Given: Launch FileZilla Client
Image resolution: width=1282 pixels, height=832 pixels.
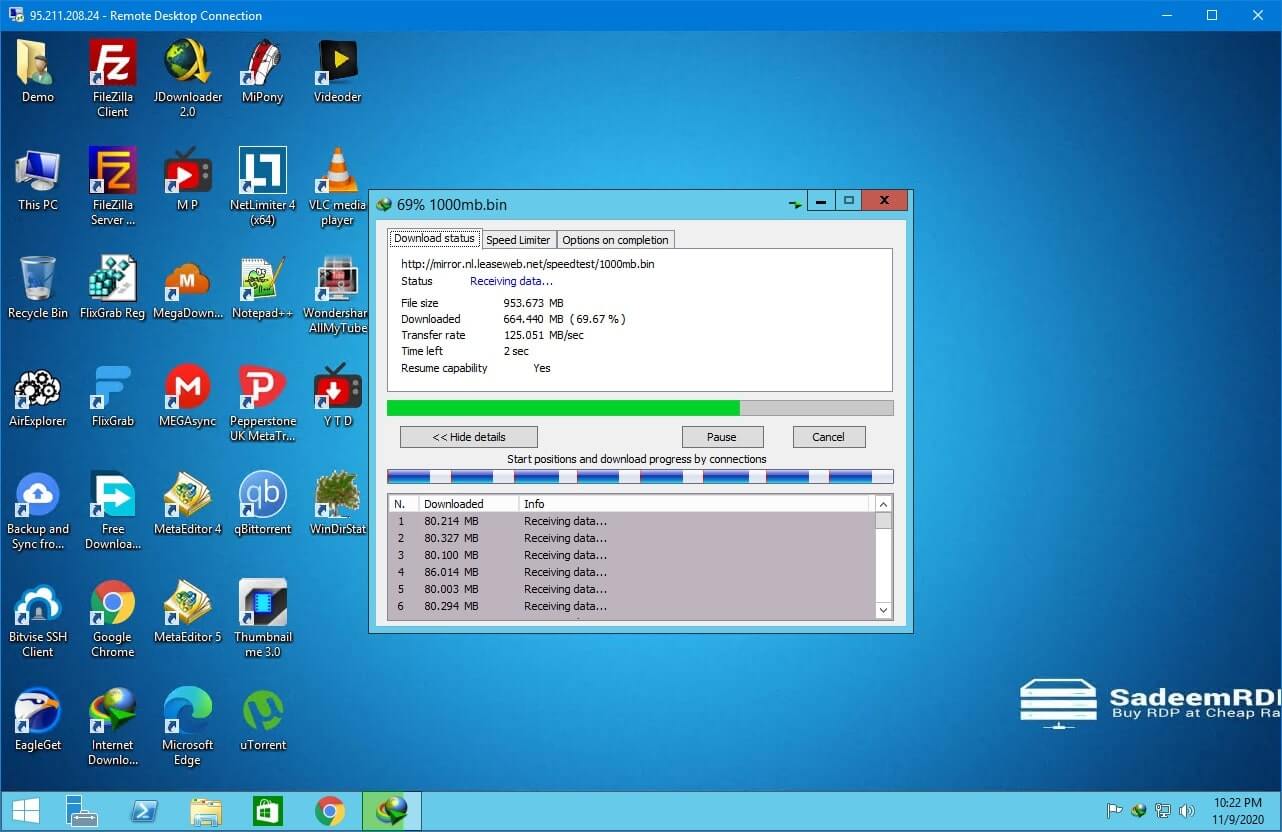Looking at the screenshot, I should point(112,60).
